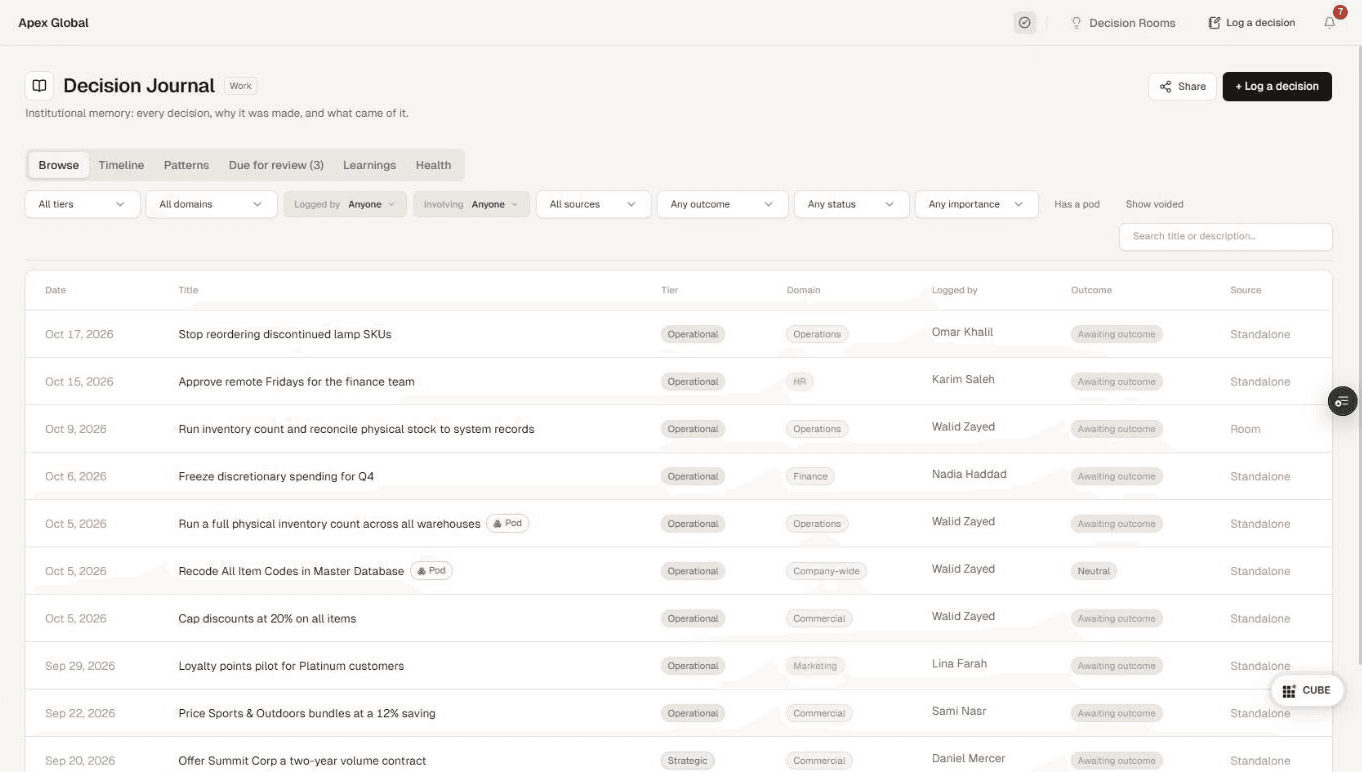Viewport: 1362px width, 772px height.
Task: Open Stop reordering discontinued lamp SKUs
Action: 285,334
